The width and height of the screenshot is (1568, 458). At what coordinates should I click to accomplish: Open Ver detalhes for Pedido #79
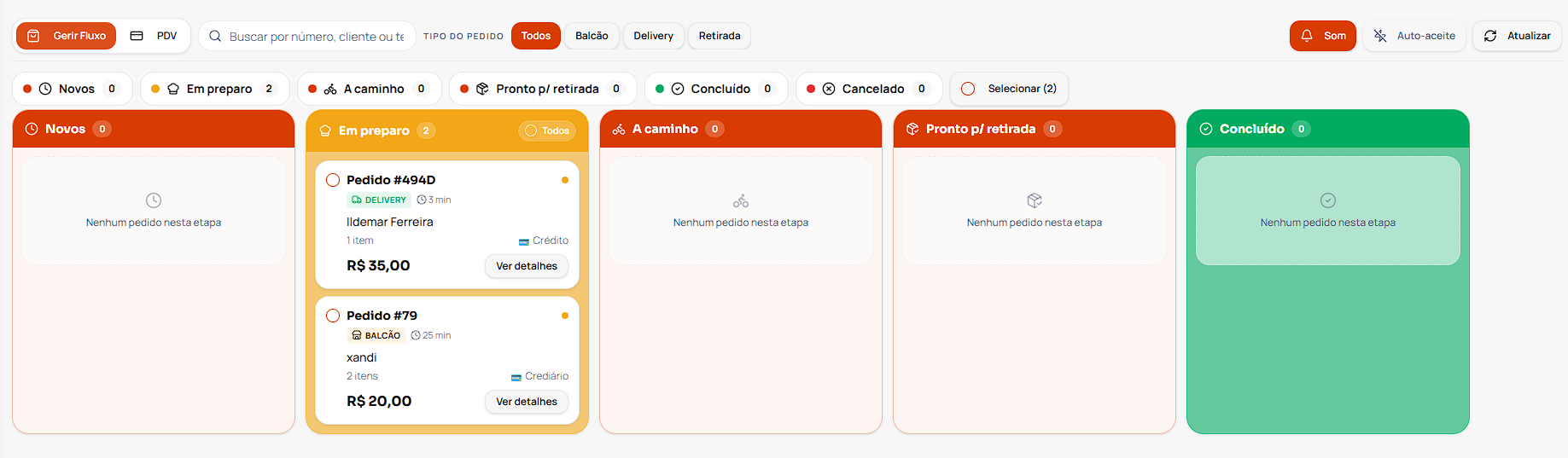(527, 402)
